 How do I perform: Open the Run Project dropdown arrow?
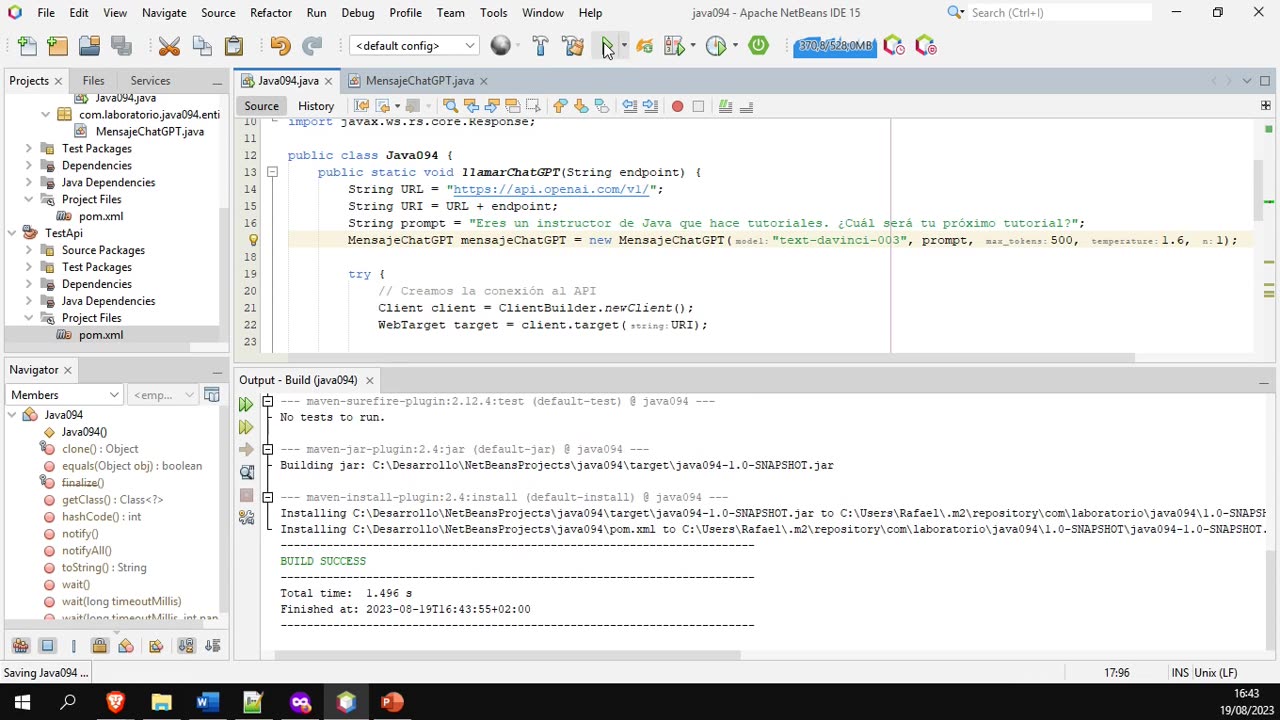coord(624,46)
